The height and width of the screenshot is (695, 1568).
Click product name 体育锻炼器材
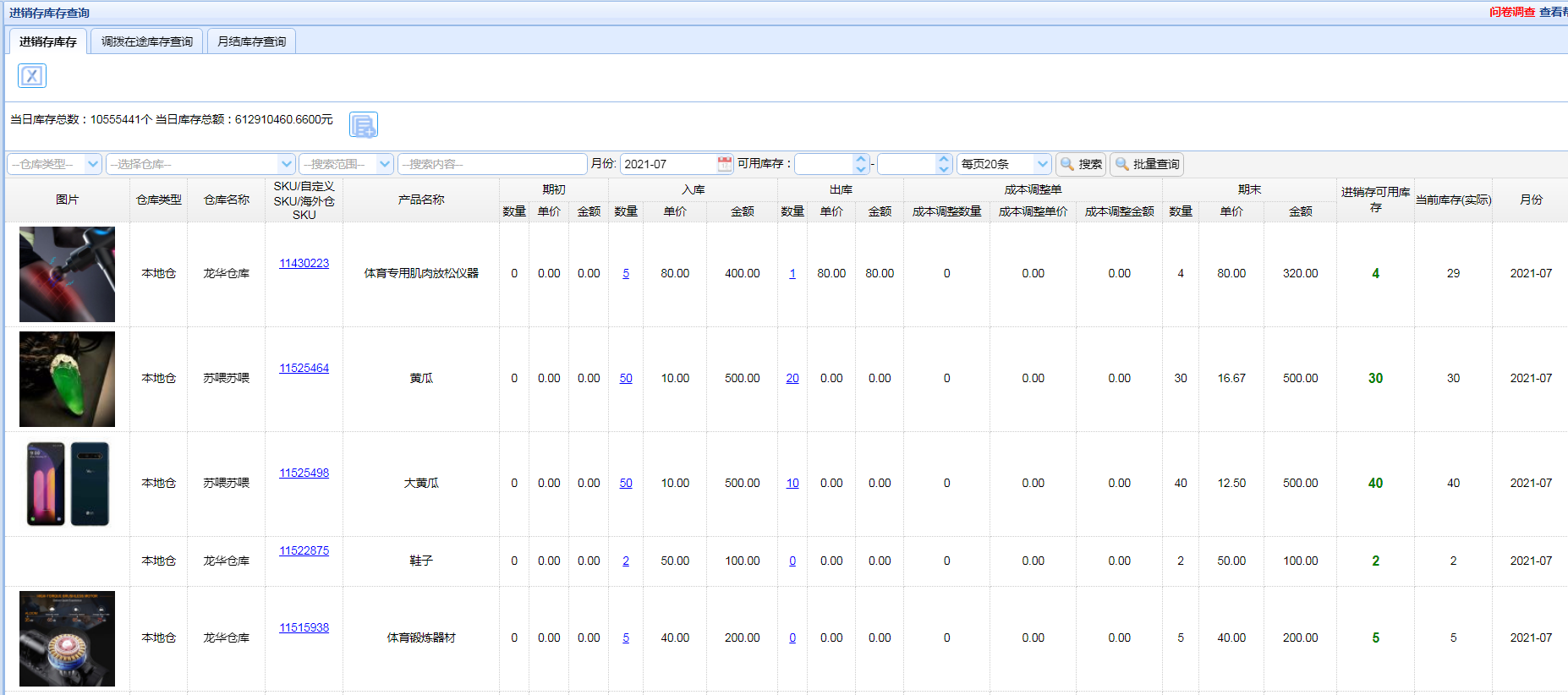421,638
